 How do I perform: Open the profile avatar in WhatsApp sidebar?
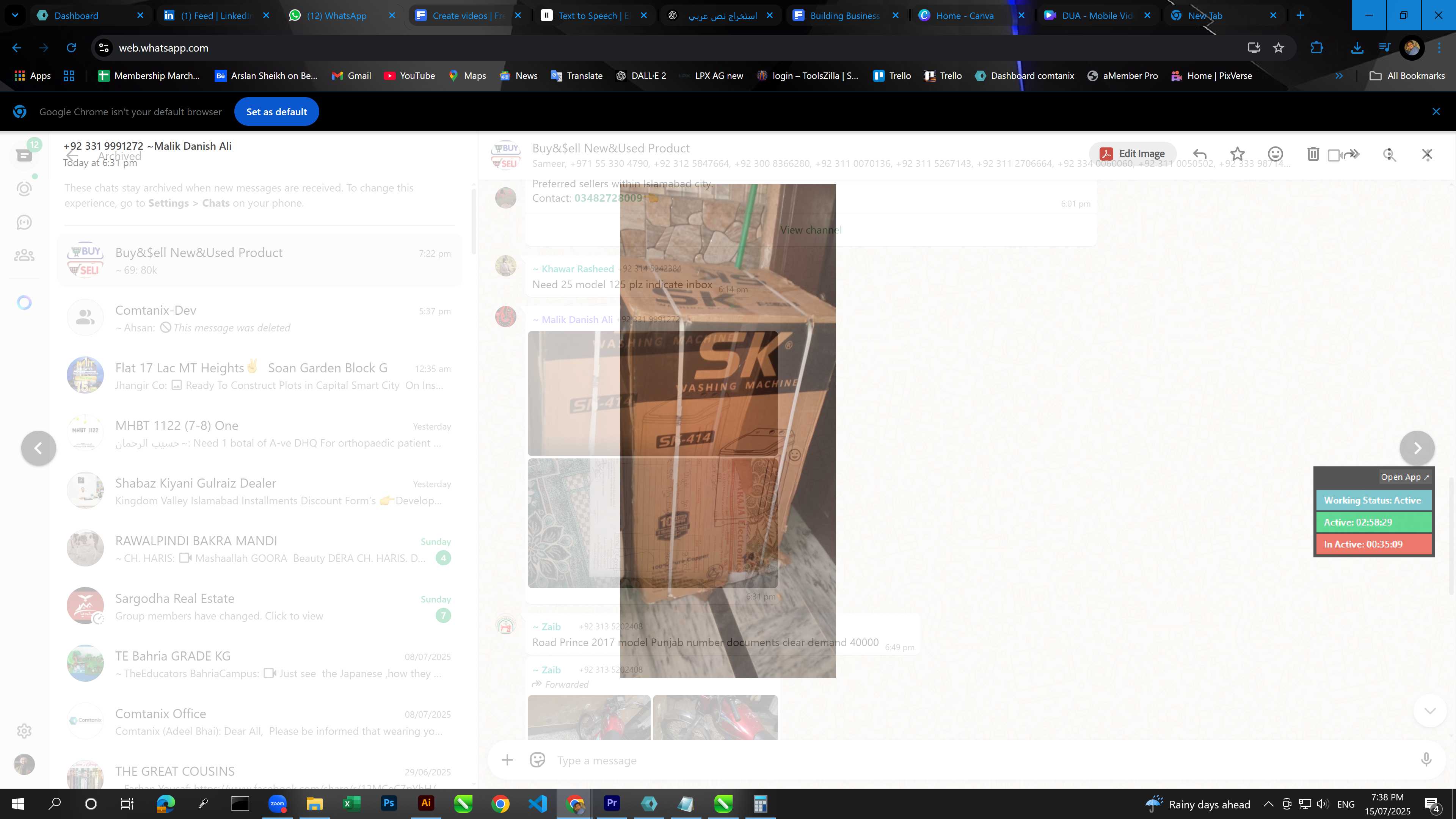pos(24,764)
